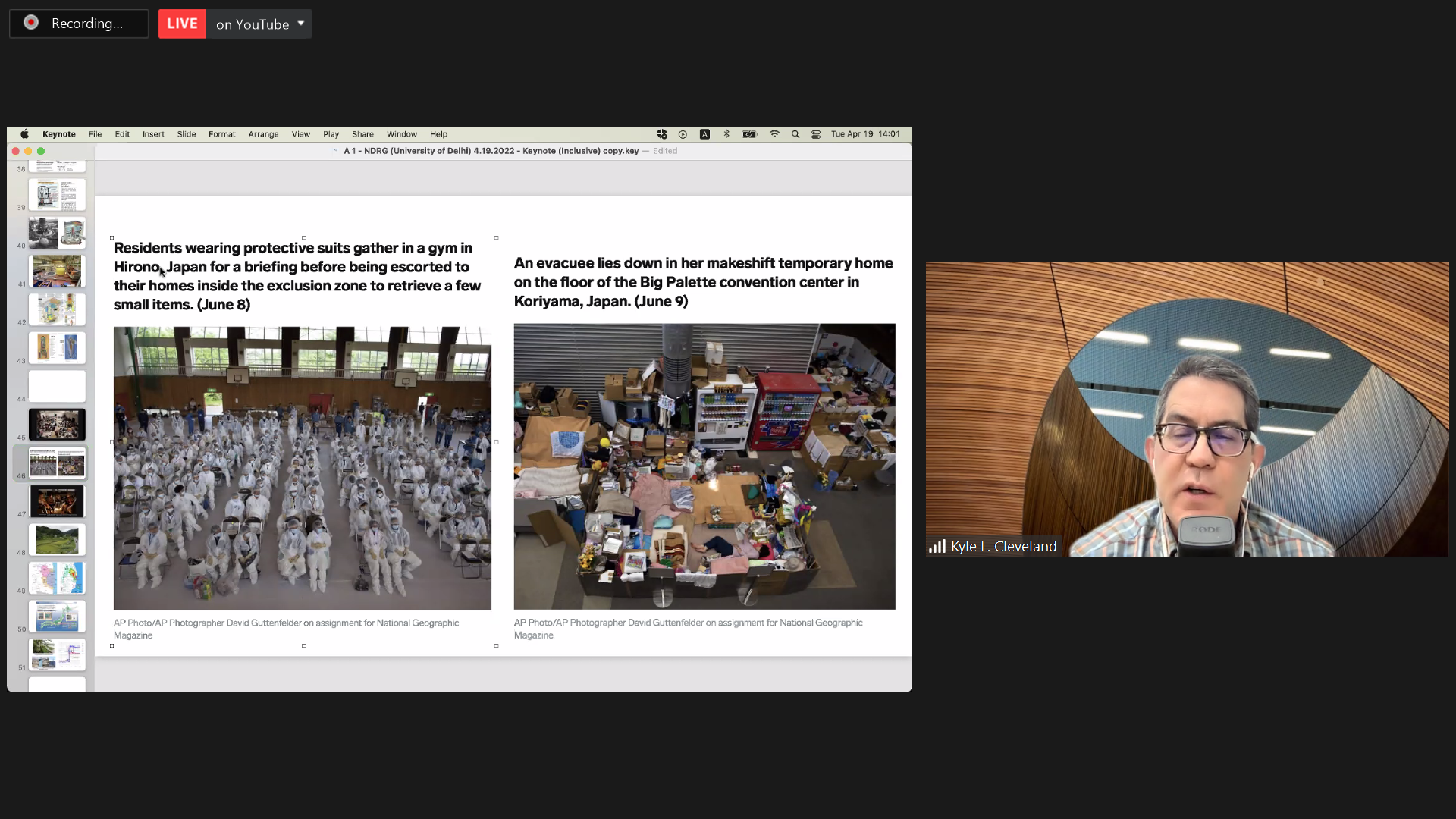Open Control Center icon
The height and width of the screenshot is (819, 1456).
click(x=816, y=134)
